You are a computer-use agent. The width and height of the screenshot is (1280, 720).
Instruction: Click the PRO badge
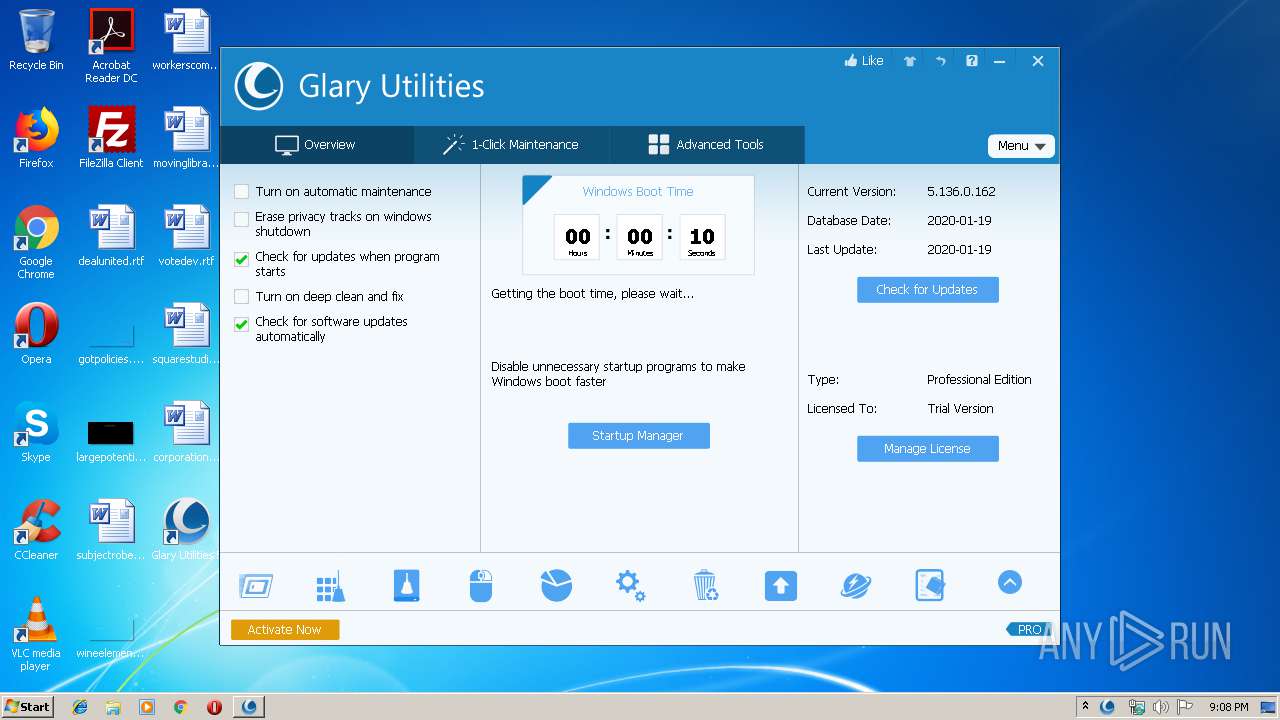pos(1027,629)
